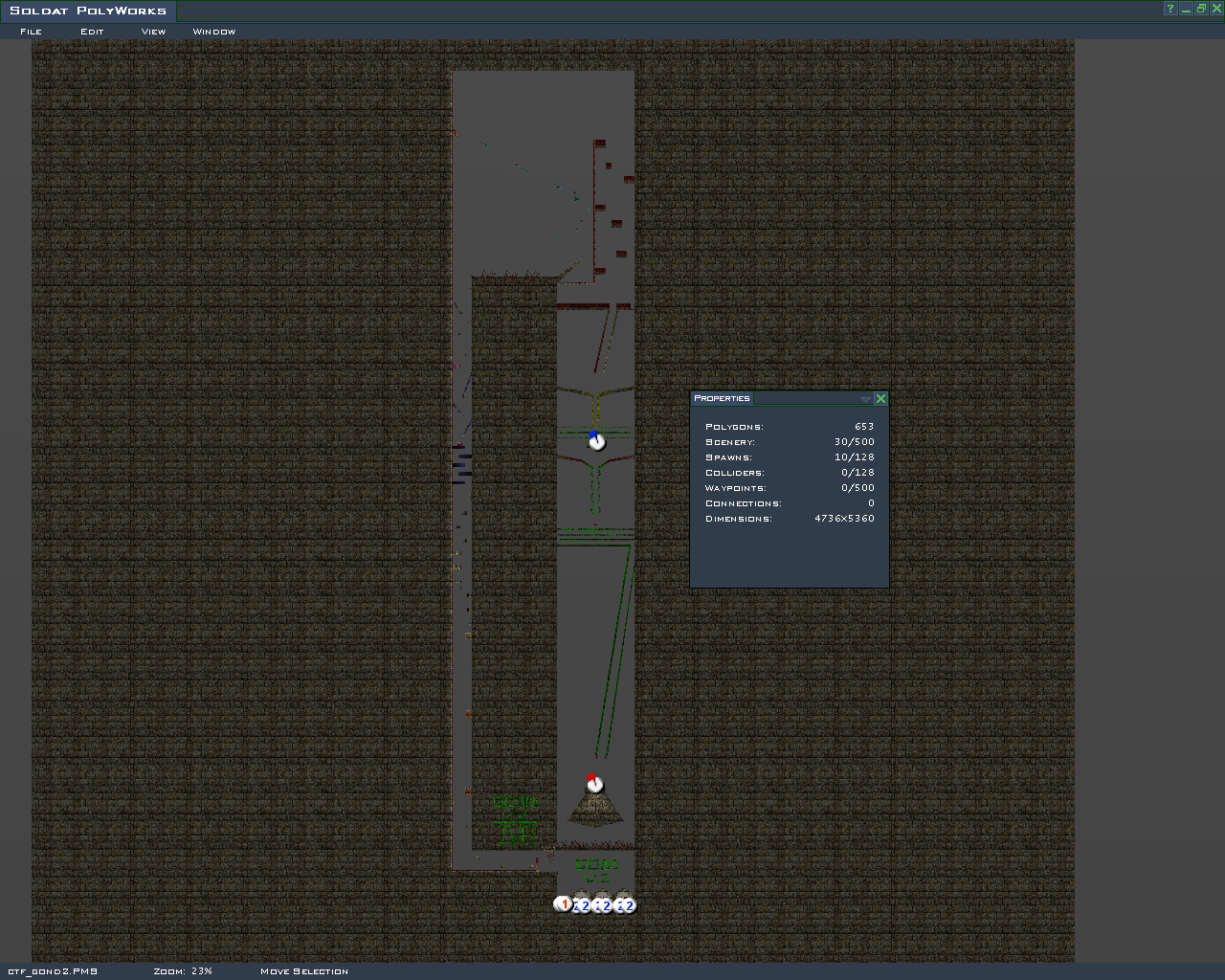1225x980 pixels.
Task: Open the help question mark button
Action: tap(1169, 9)
